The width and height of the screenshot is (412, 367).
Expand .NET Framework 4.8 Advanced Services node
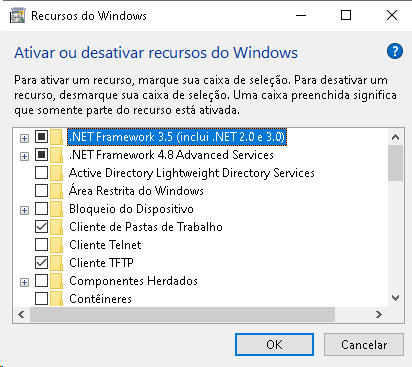click(24, 156)
